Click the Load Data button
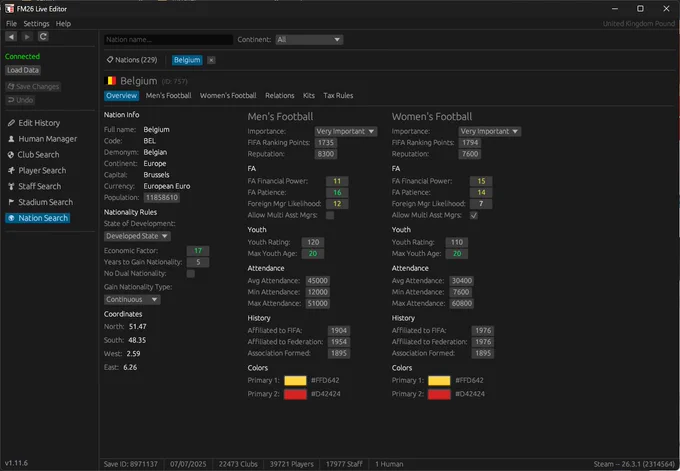The width and height of the screenshot is (680, 471). [23, 70]
